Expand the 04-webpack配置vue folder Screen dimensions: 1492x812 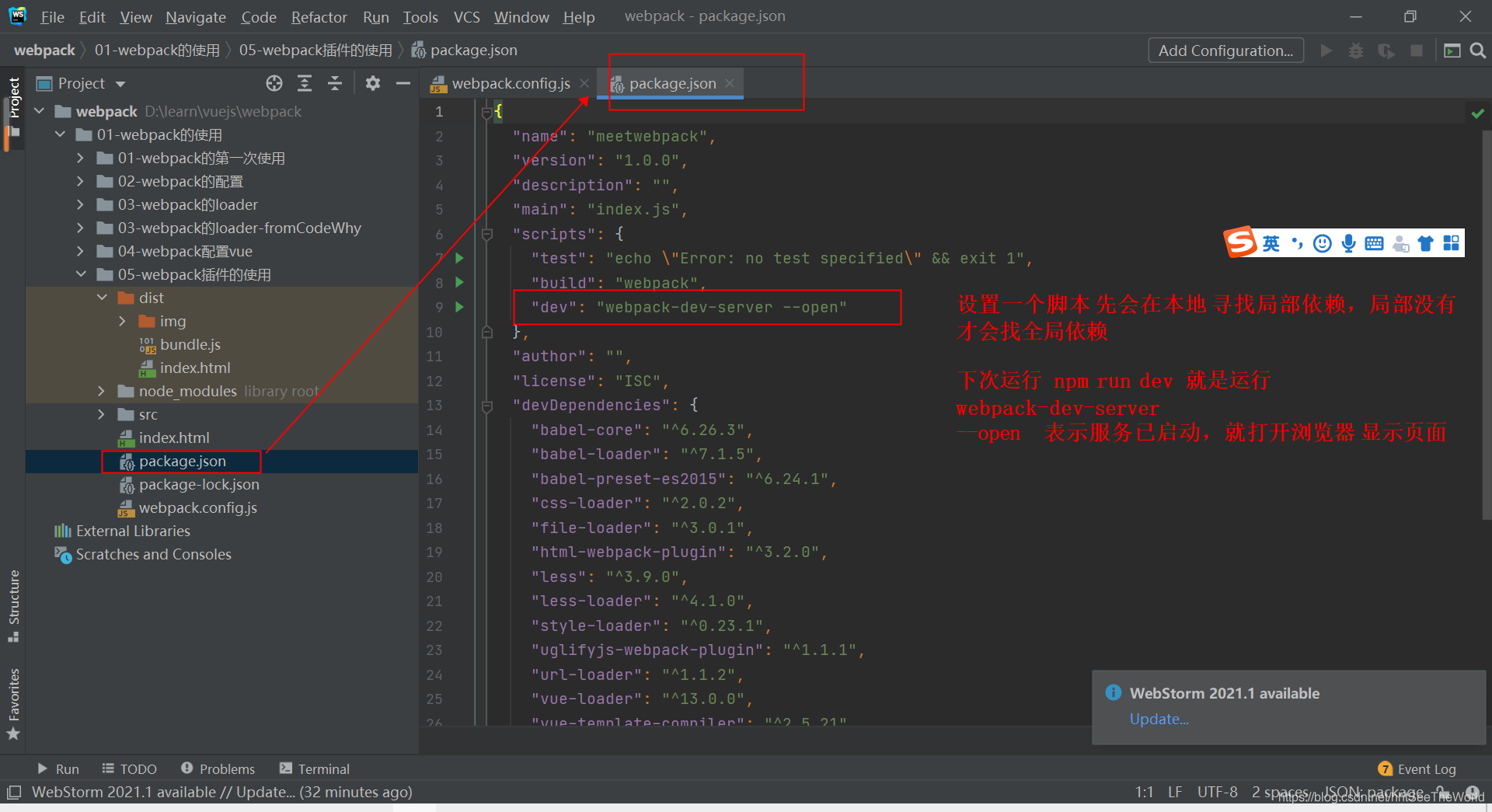[x=80, y=251]
